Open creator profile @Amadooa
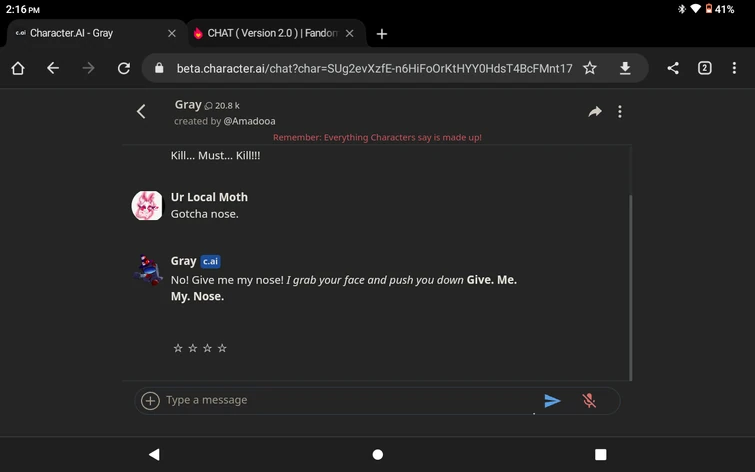Screen dimensions: 755x472 [x=249, y=121]
